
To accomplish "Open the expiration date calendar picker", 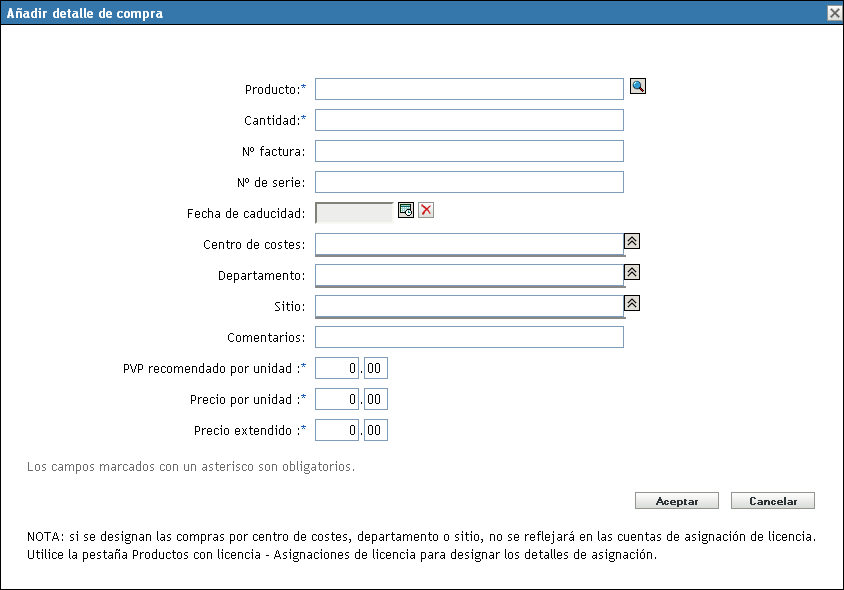I will 406,210.
